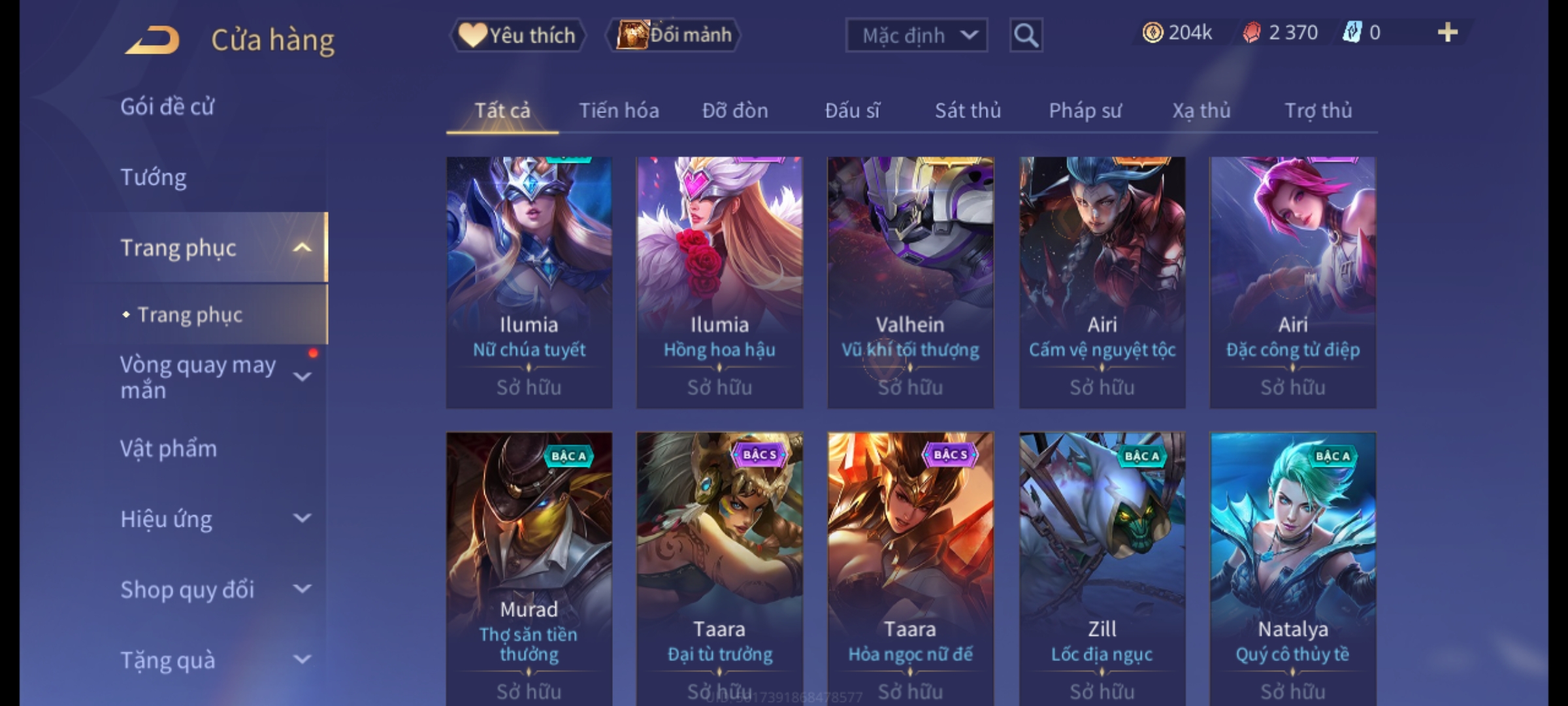Switch to the Tiến hóa tab
This screenshot has width=1568, height=706.
tap(619, 110)
